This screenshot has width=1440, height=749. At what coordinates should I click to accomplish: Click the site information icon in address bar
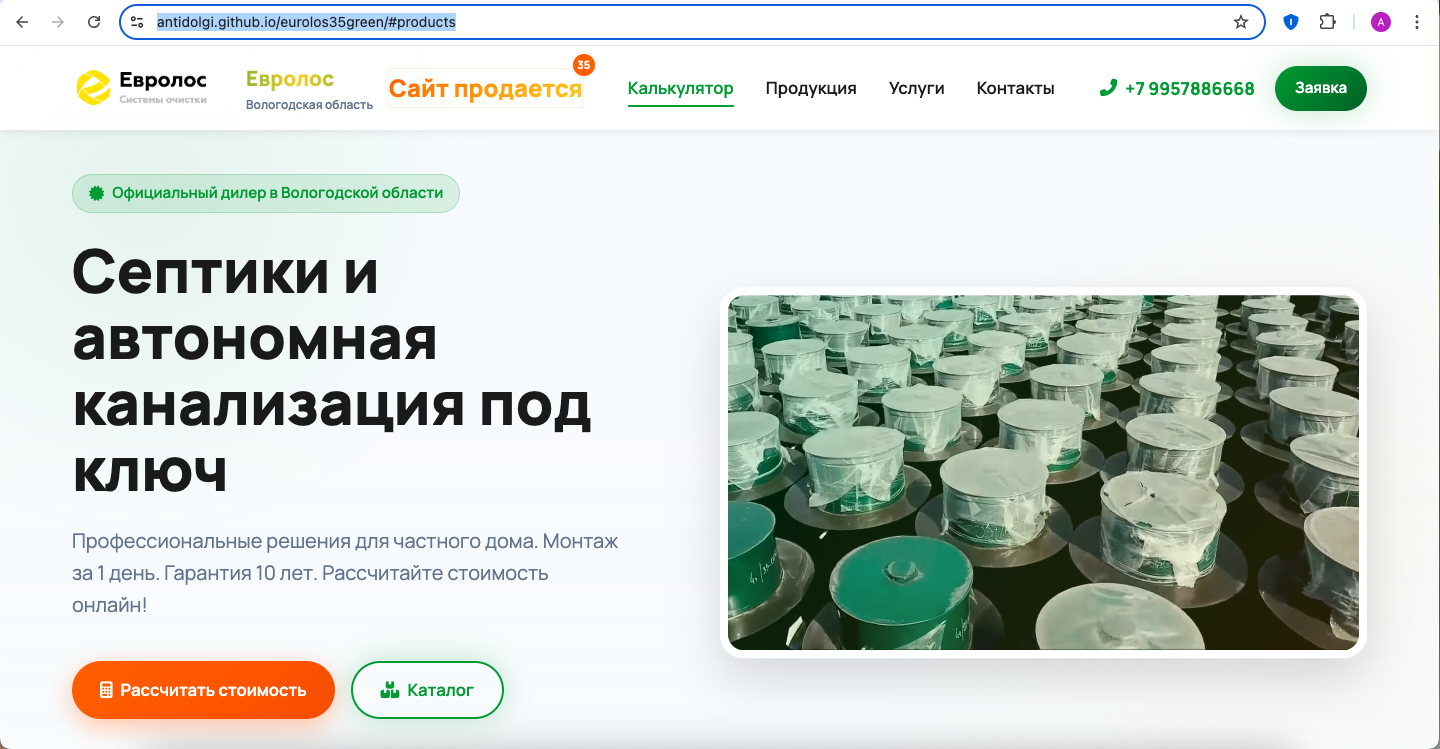click(x=138, y=22)
